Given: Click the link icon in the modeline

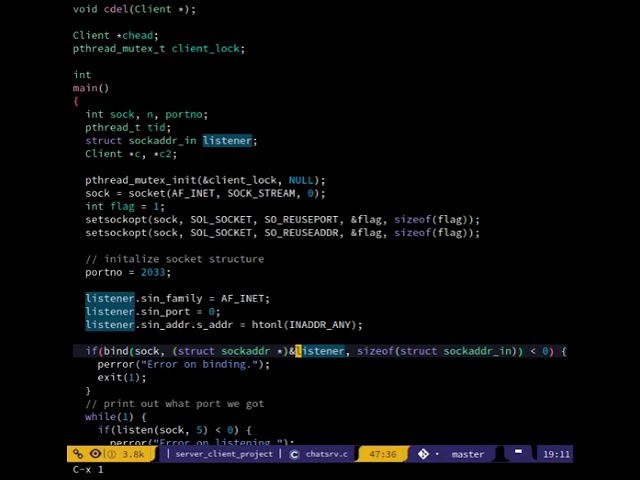Looking at the screenshot, I should tap(78, 454).
